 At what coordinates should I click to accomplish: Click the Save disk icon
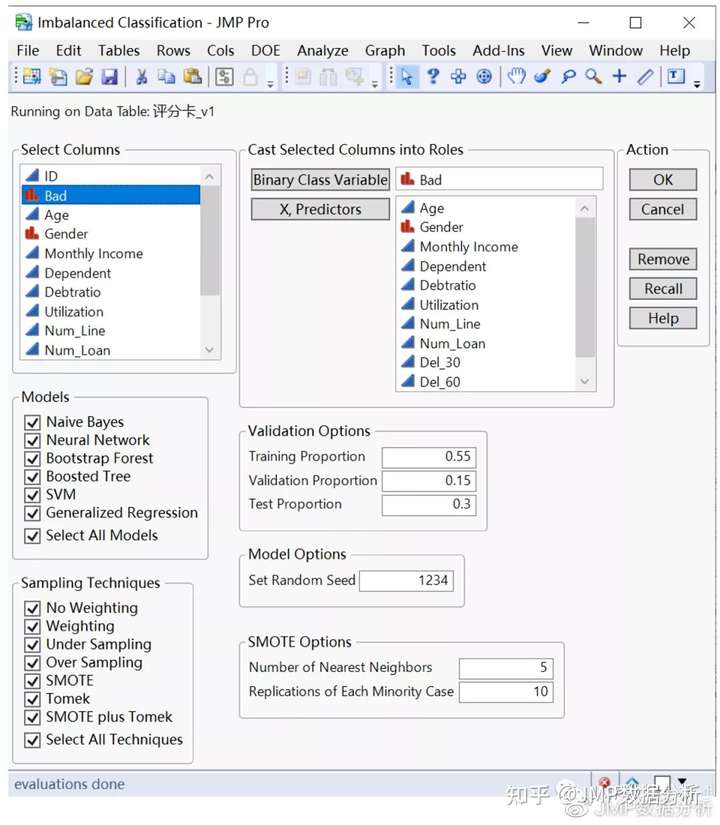(109, 77)
